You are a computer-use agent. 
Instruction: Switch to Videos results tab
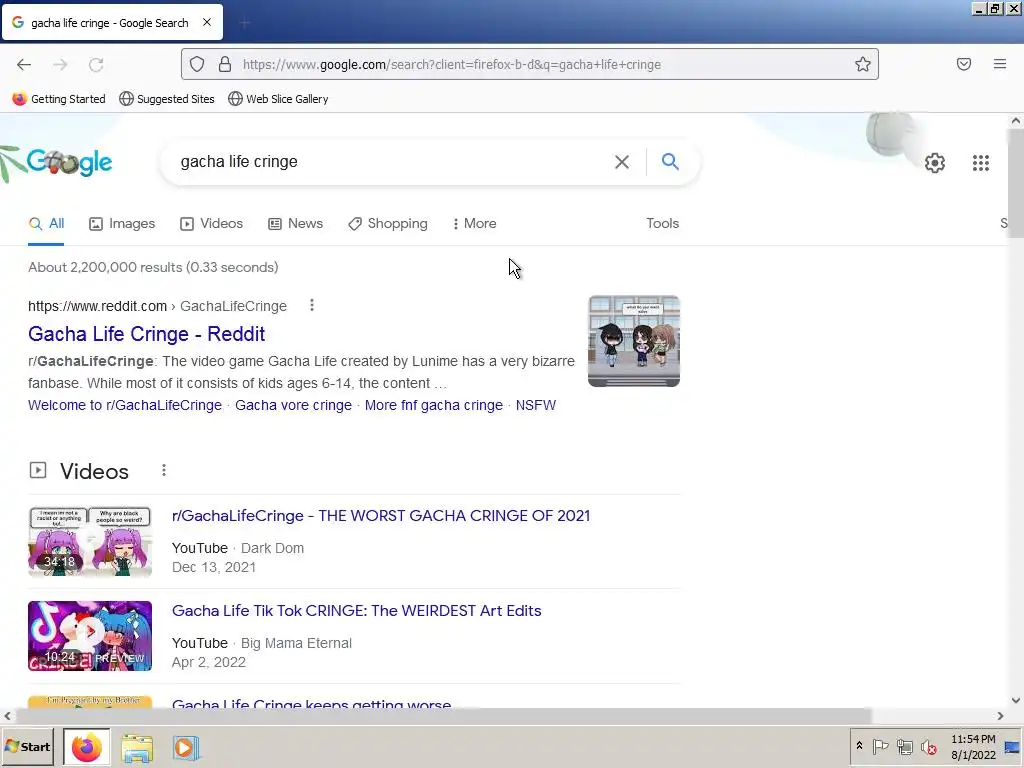point(212,223)
